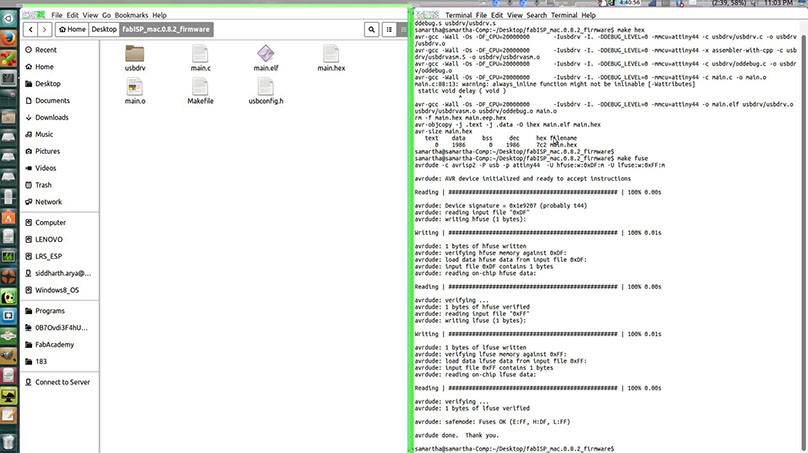Click the battery indicator in top panel
The height and width of the screenshot is (453, 808).
pyautogui.click(x=728, y=3)
